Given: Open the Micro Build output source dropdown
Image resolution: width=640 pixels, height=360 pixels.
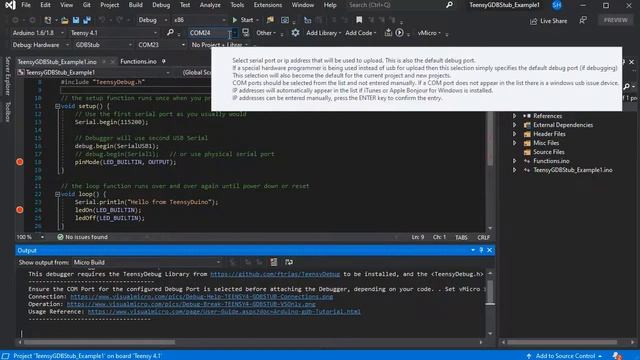Looking at the screenshot, I should tap(147, 262).
